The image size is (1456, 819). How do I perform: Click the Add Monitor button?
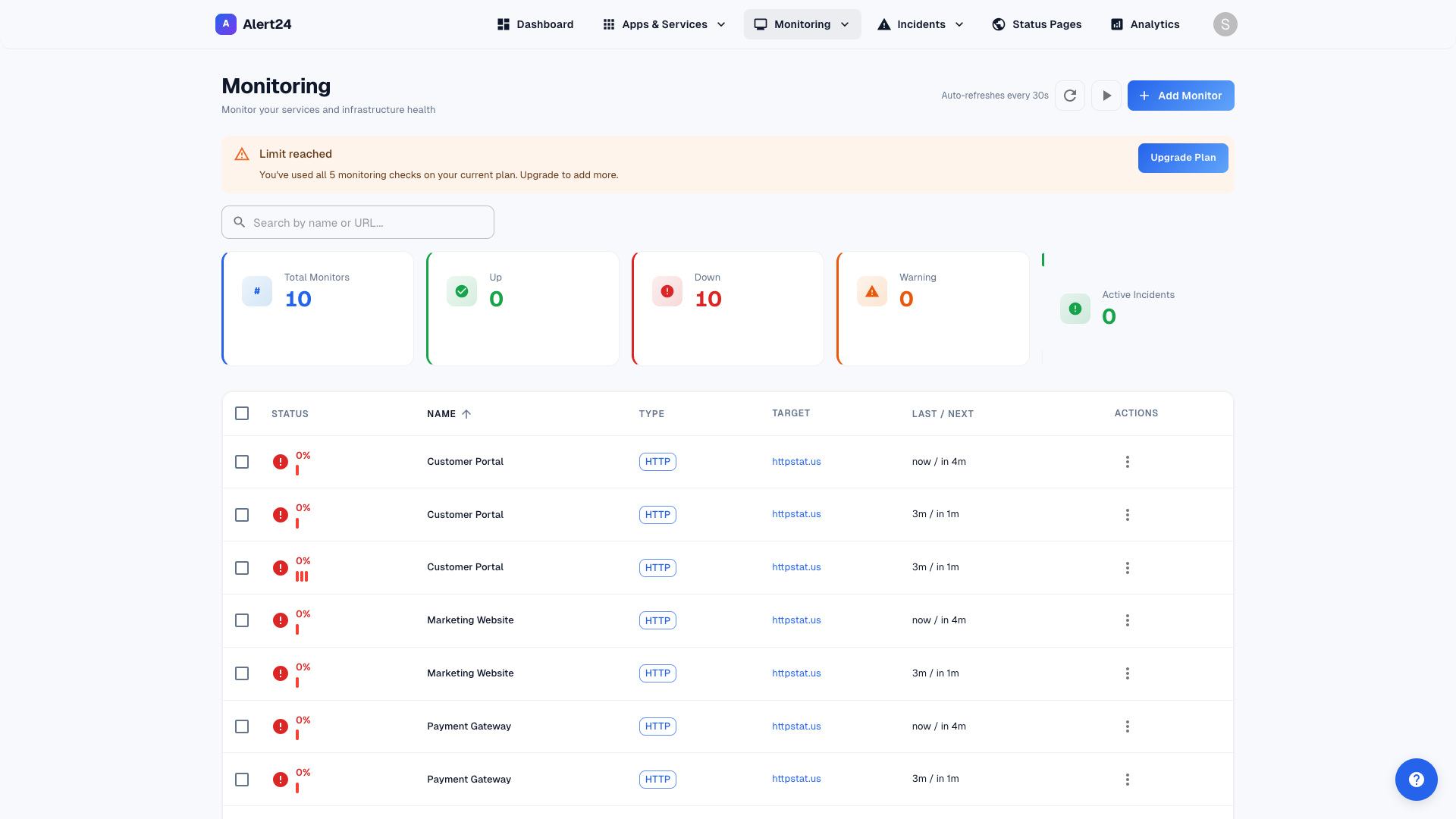coord(1180,96)
